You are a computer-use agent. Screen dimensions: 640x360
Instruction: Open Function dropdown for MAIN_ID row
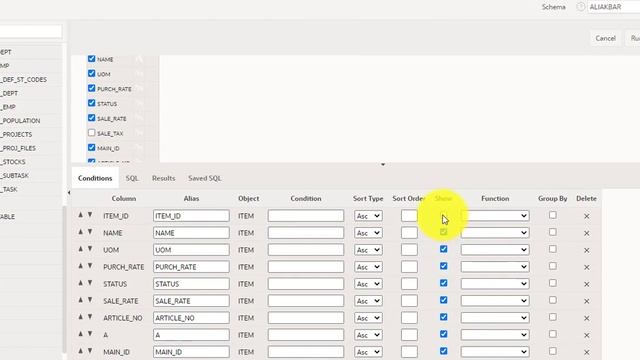pos(495,352)
